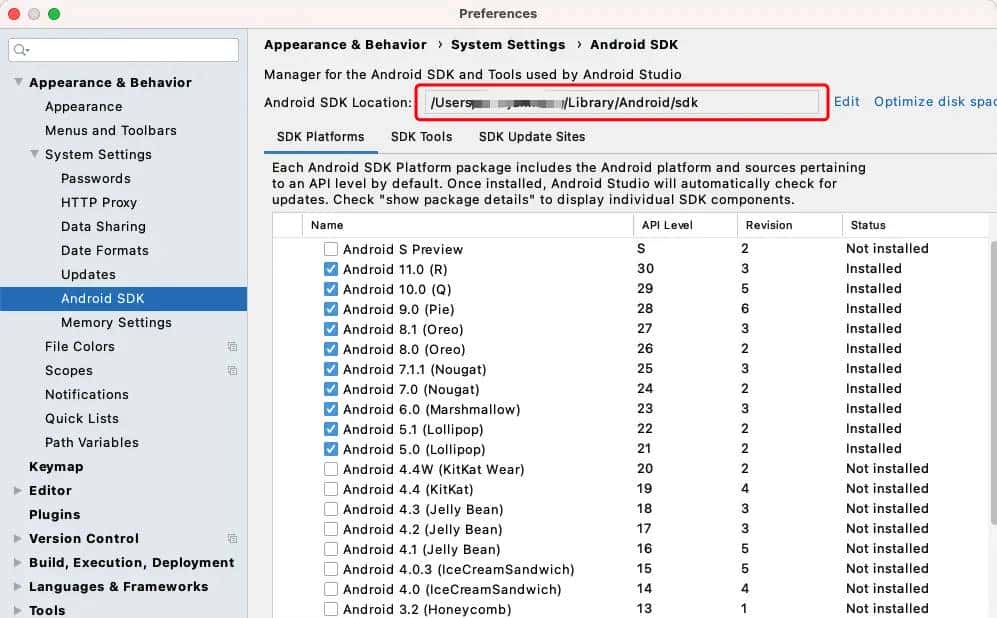Click the Optimize disk space link
Screen dimensions: 997x618
(x=934, y=102)
